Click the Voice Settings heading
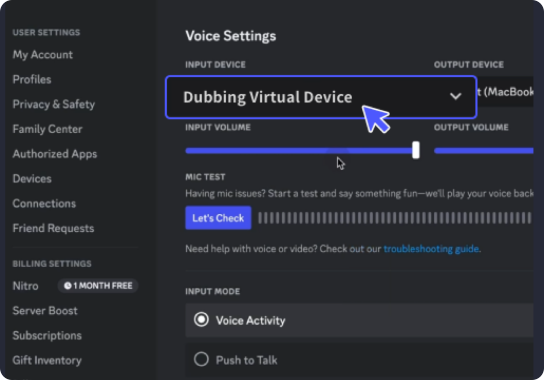Viewport: 544px width, 380px height. tap(231, 36)
